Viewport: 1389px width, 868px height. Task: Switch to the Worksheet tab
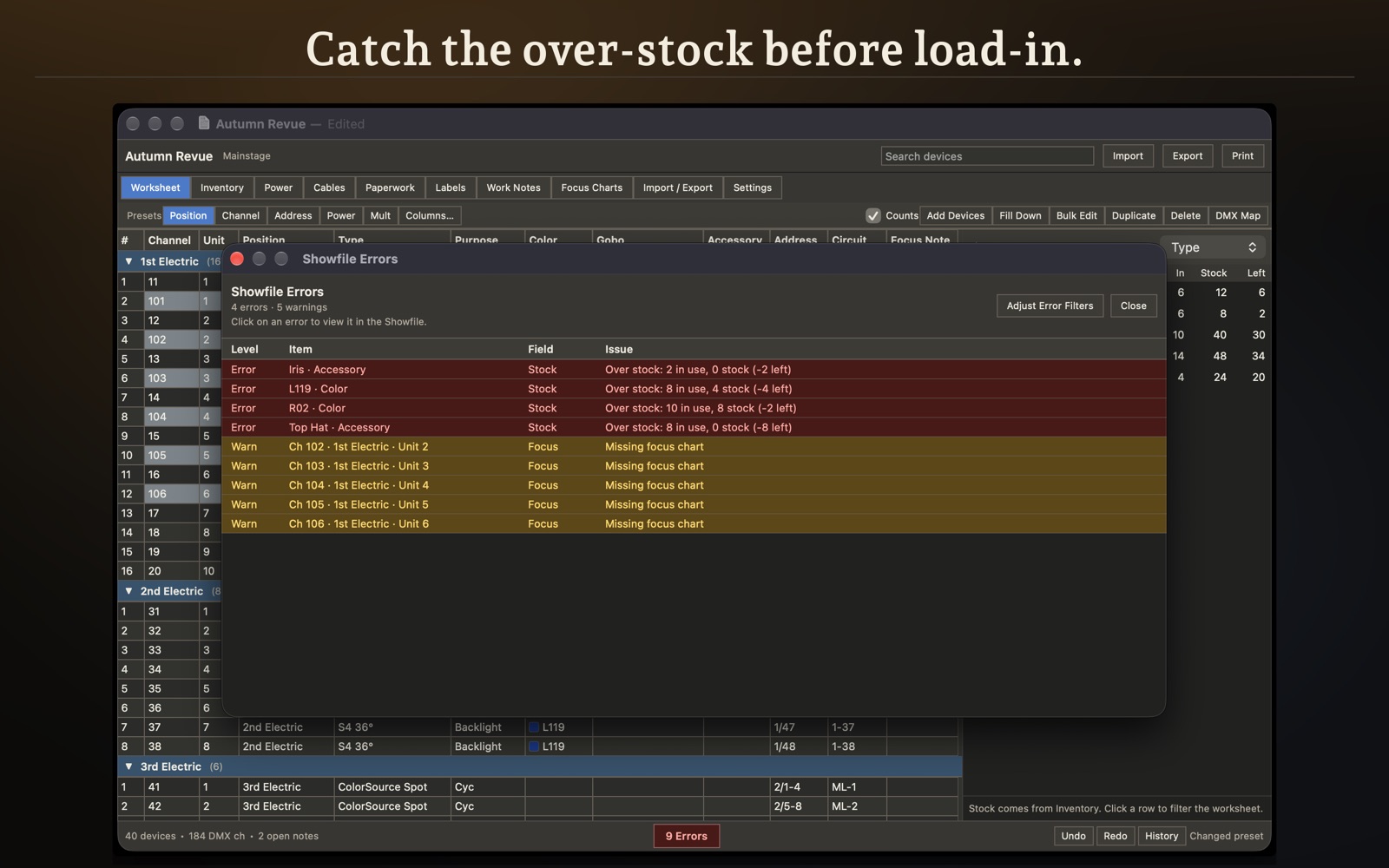[x=155, y=187]
